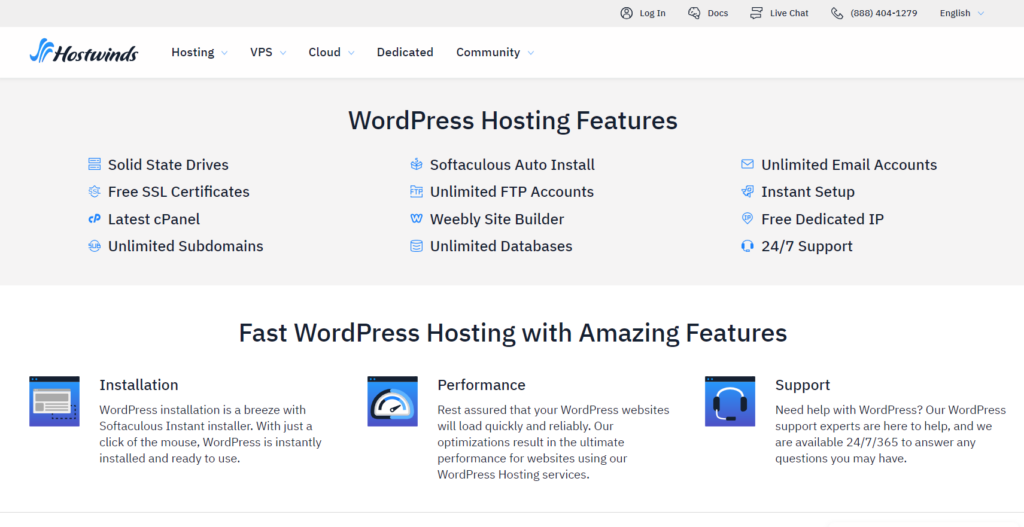This screenshot has height=527, width=1024.
Task: Click the cPanel icon
Action: point(95,219)
